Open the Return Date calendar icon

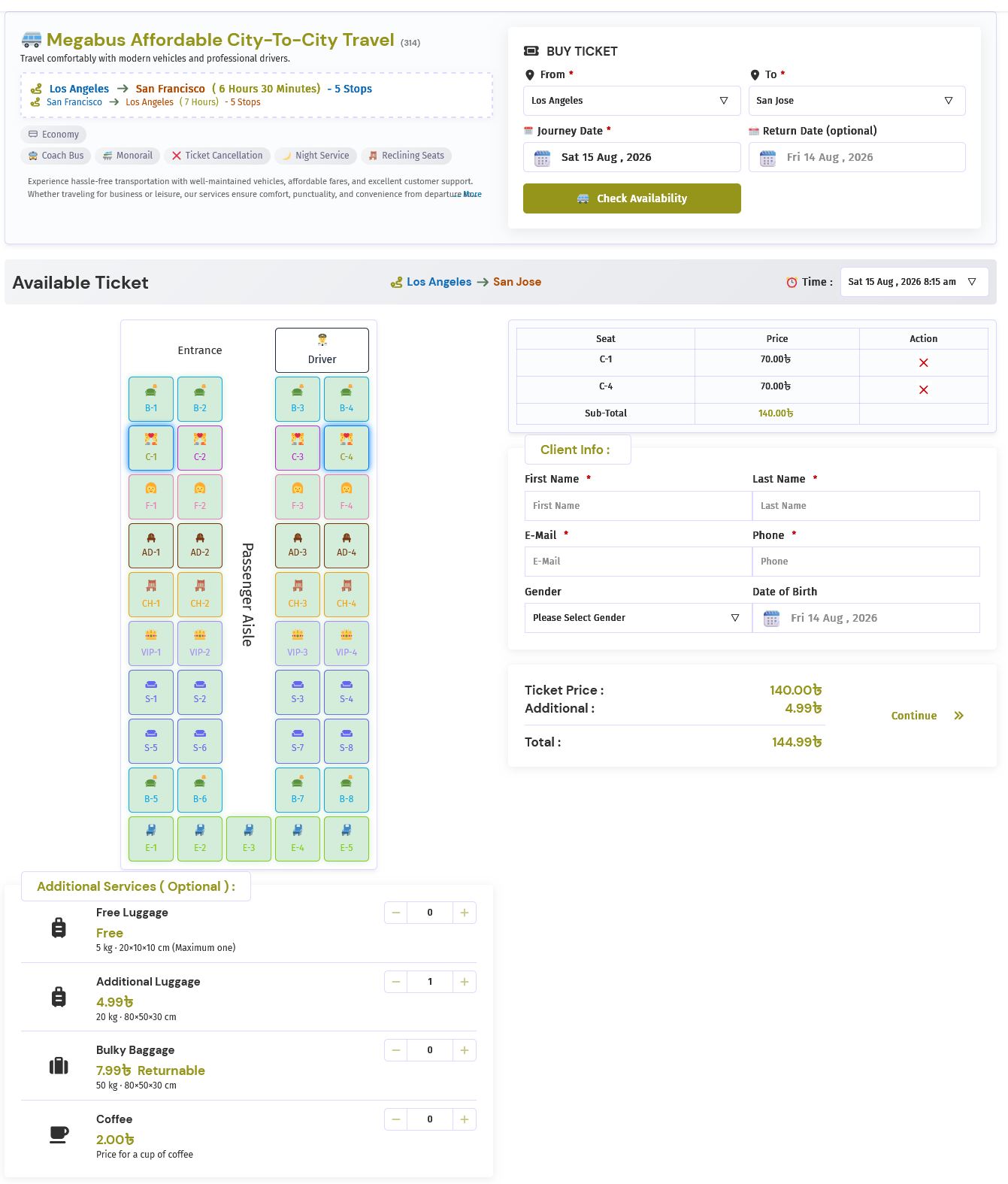[x=767, y=158]
